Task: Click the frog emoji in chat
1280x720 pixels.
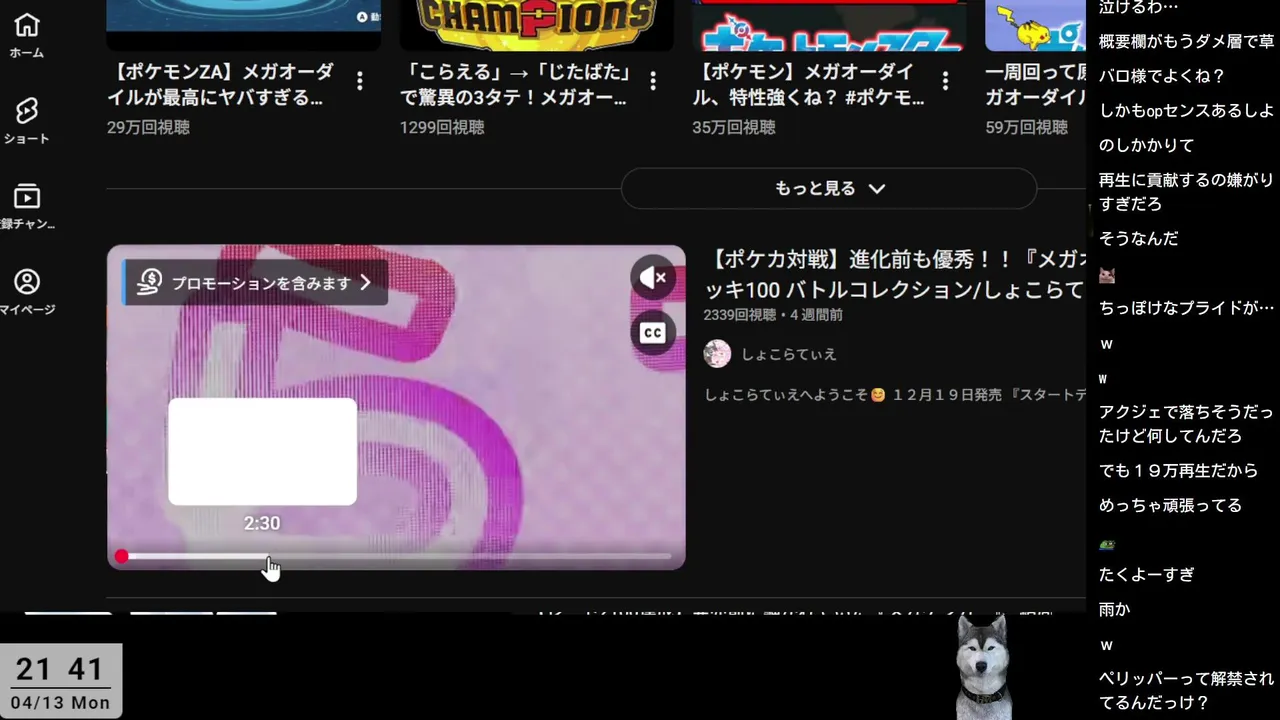Action: (1107, 544)
